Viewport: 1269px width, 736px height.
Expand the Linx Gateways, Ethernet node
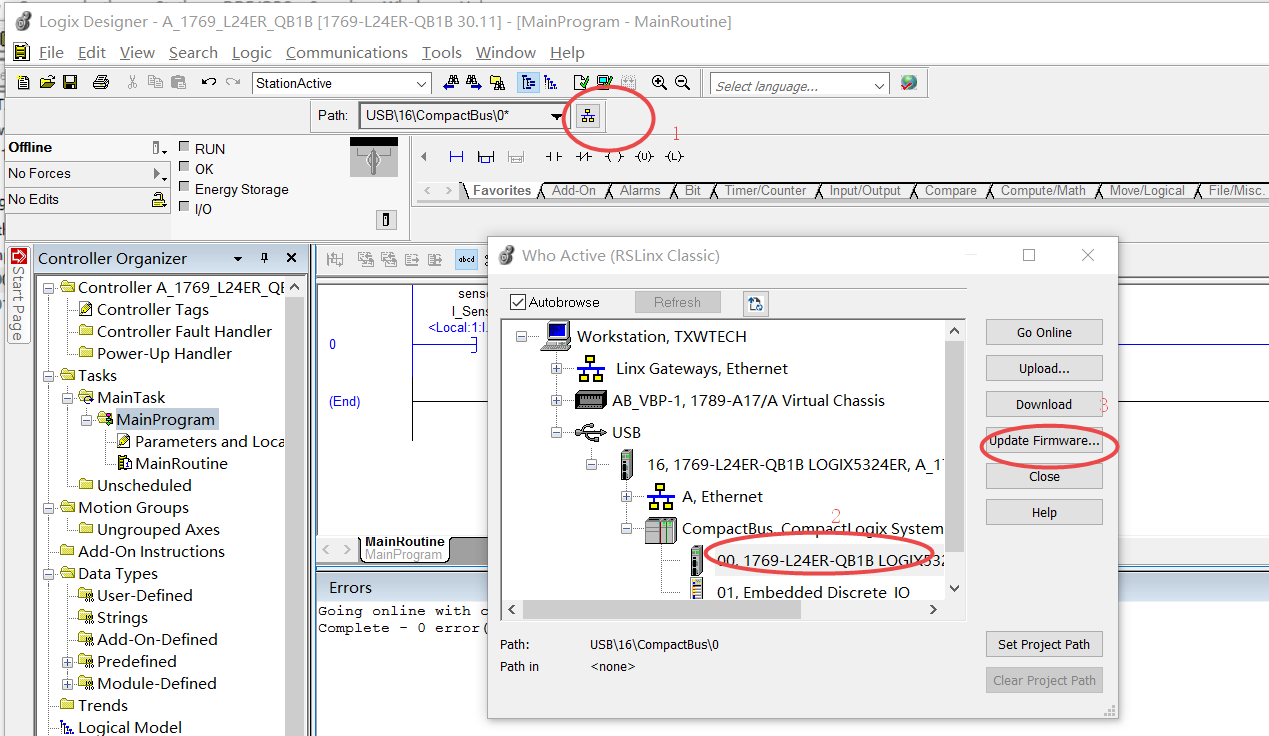pos(556,369)
